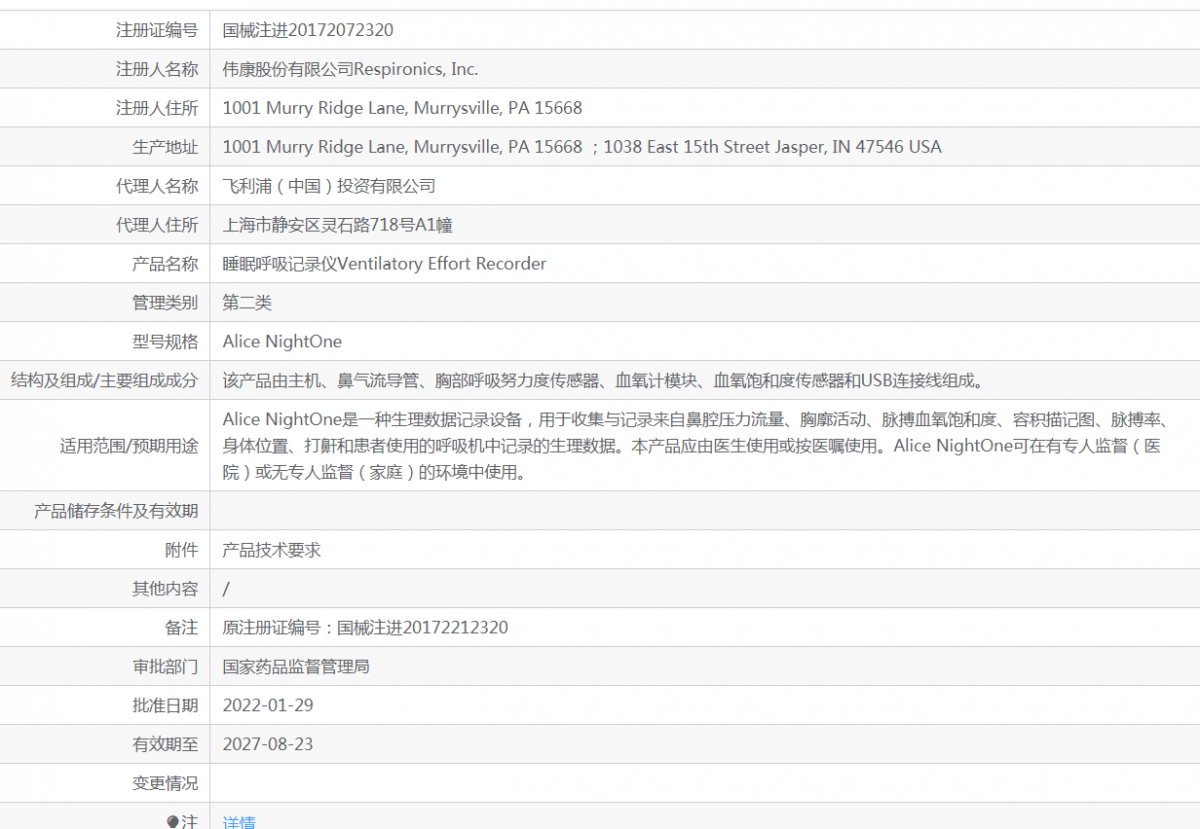Click the attachment value 产品技术要求
The width and height of the screenshot is (1200, 829).
271,550
